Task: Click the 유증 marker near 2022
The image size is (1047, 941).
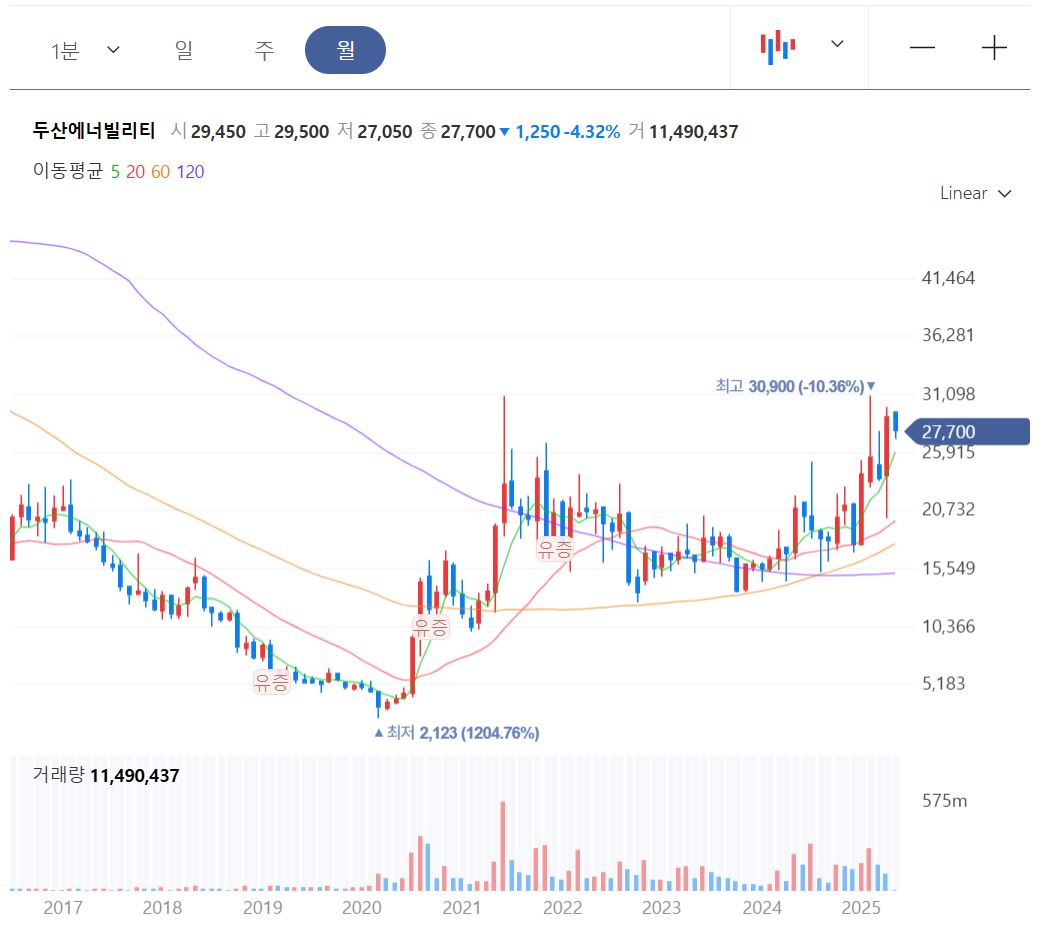Action: pos(556,550)
